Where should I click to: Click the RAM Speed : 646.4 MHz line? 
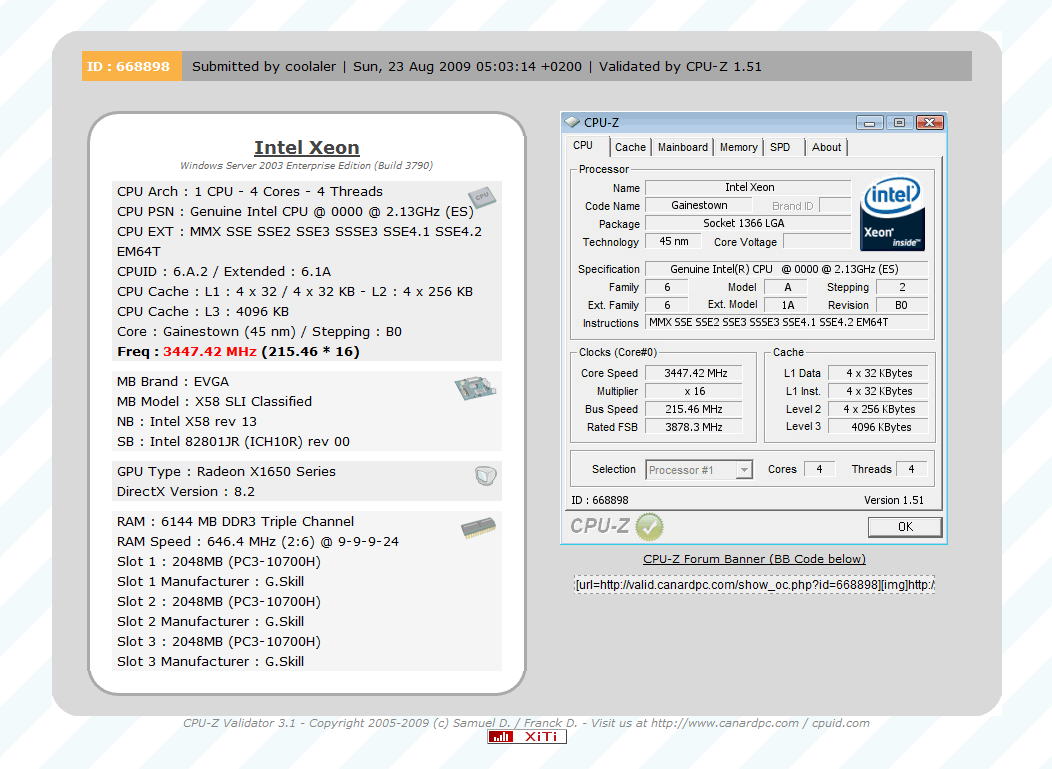coord(258,542)
